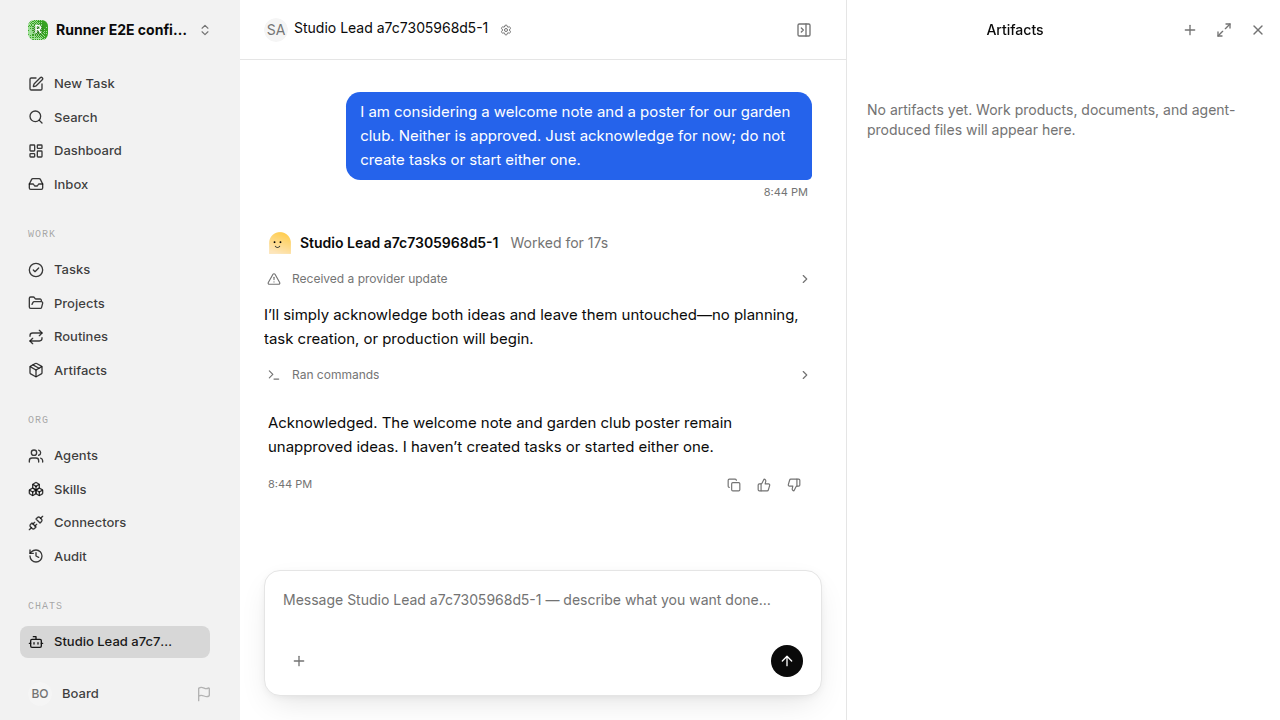Toggle the side panel layout icon
Screen dimensions: 1280x720
click(x=804, y=30)
